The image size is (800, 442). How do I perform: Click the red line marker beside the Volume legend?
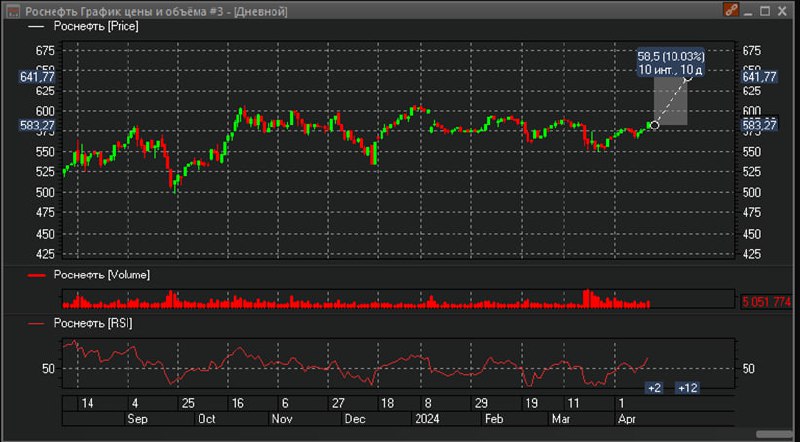(36, 275)
